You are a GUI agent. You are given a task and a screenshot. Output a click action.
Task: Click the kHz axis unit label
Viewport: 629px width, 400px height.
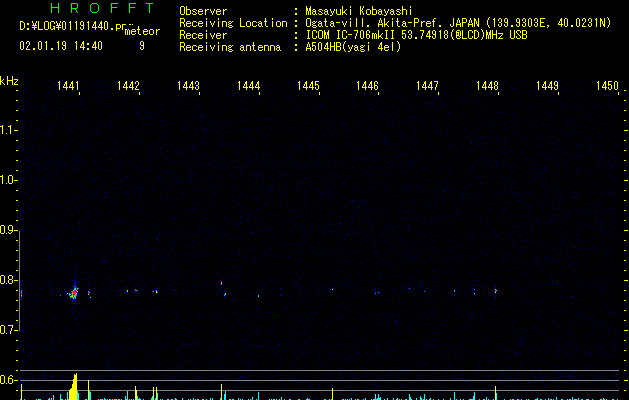9,81
